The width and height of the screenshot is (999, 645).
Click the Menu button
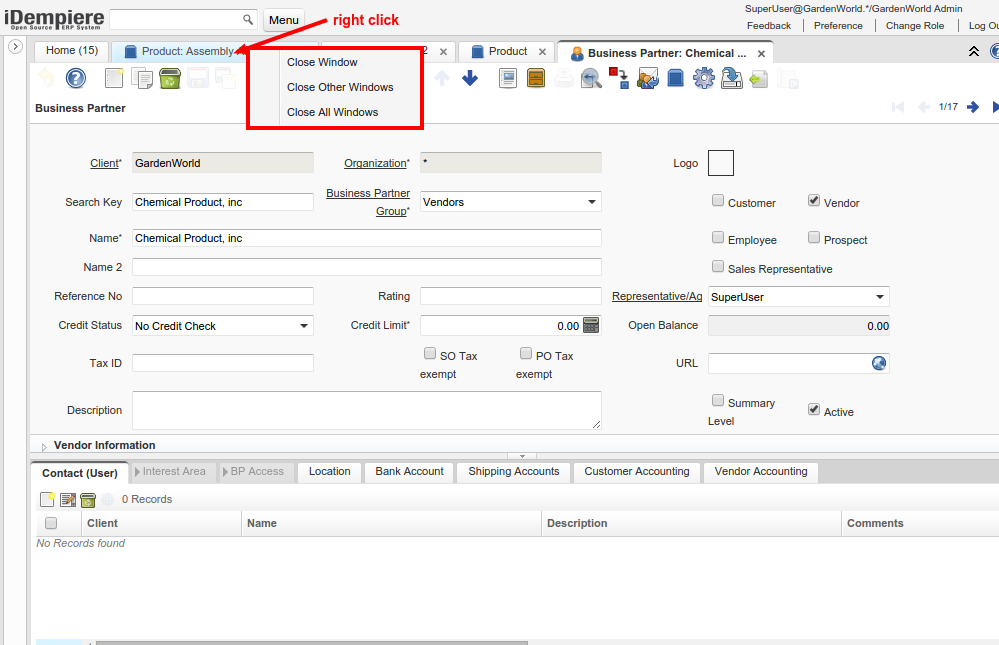coord(283,20)
